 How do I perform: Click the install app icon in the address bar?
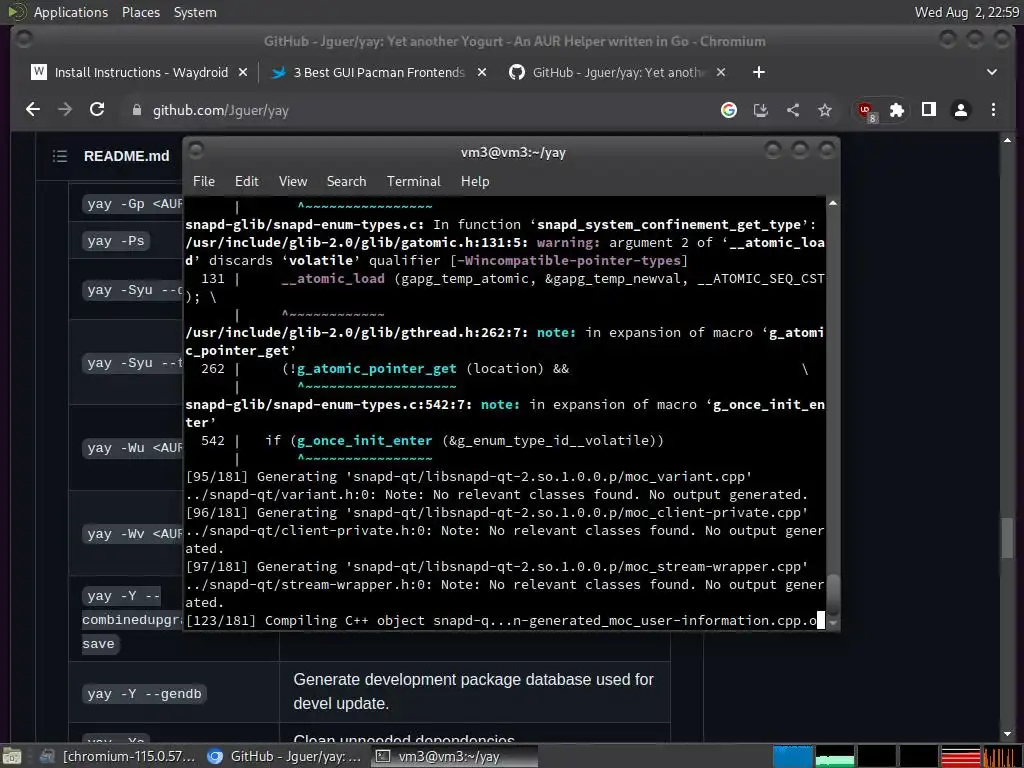click(x=760, y=110)
